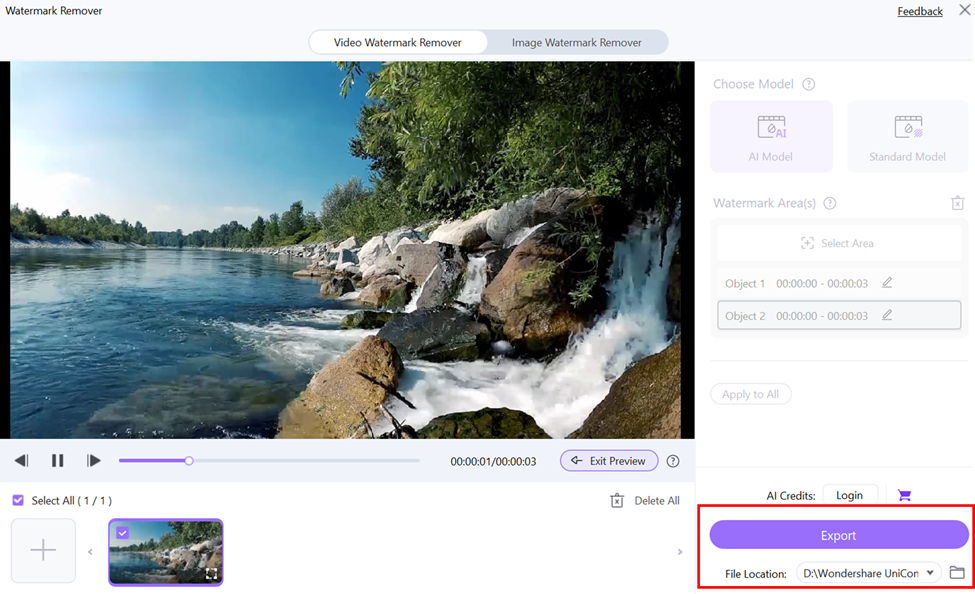
Task: Open help icon beside Exit Preview
Action: (673, 461)
